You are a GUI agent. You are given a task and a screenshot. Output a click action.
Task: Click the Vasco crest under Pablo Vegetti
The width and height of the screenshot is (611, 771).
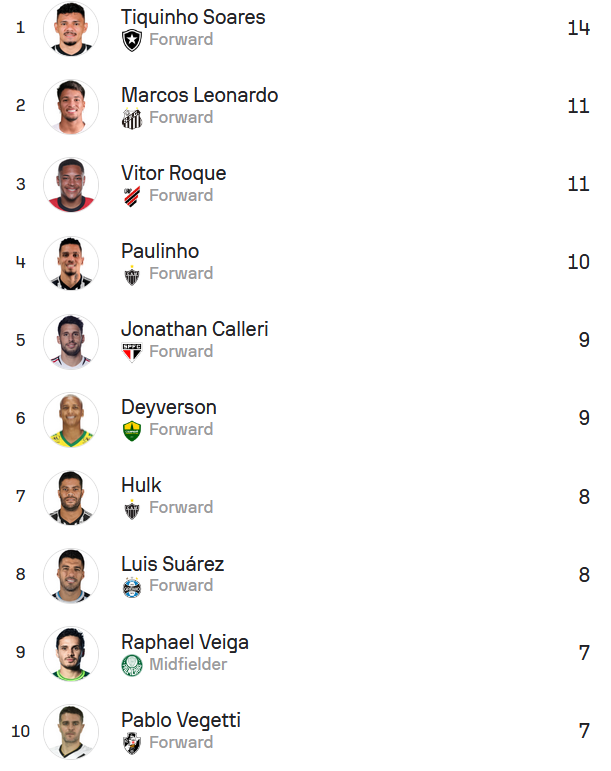(131, 743)
